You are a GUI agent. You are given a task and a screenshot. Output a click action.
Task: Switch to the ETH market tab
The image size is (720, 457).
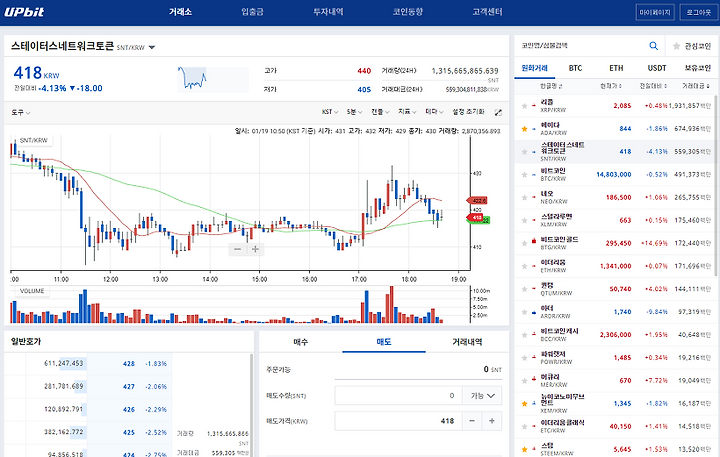tap(616, 68)
